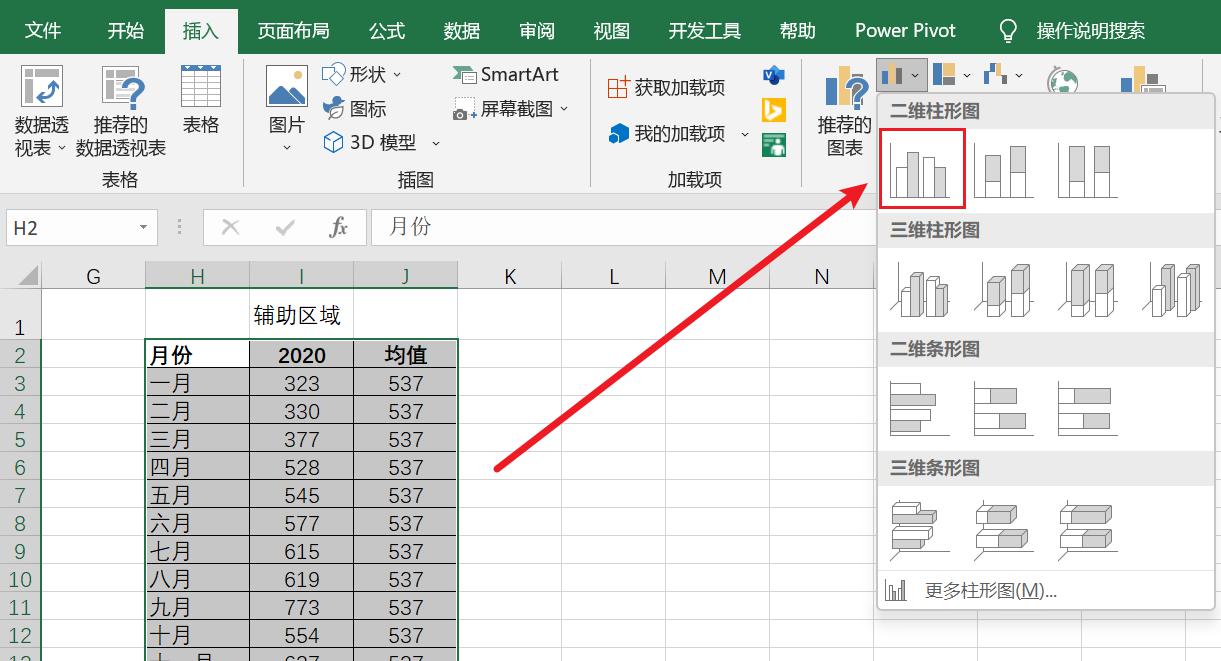1221x661 pixels.
Task: Click the 均值 header cell
Action: (406, 355)
